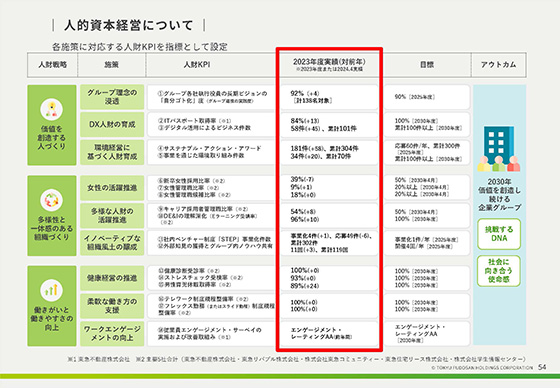Click the footnote ※1 東急不動産株式会社
Image resolution: width=560 pixels, height=388 pixels.
[99, 359]
